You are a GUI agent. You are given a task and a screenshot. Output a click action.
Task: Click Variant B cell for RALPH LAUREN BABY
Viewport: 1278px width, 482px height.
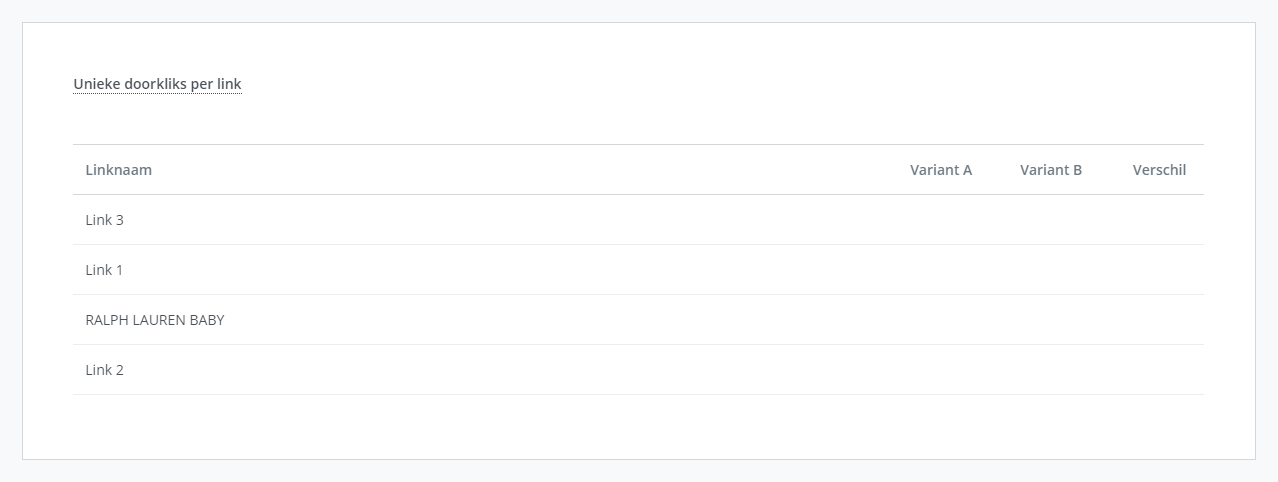pos(1050,320)
